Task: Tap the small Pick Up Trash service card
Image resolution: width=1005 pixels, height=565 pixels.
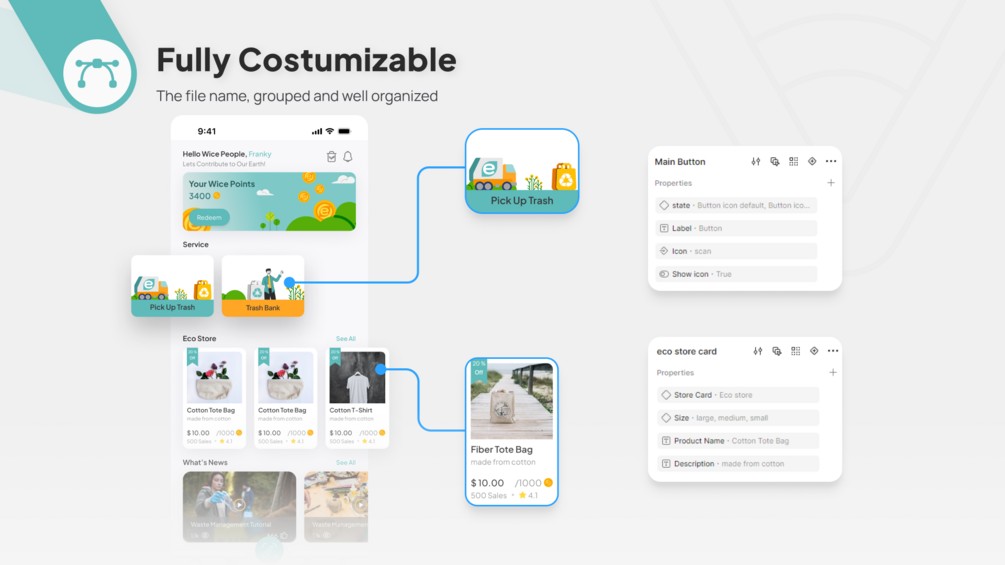Action: pyautogui.click(x=172, y=286)
